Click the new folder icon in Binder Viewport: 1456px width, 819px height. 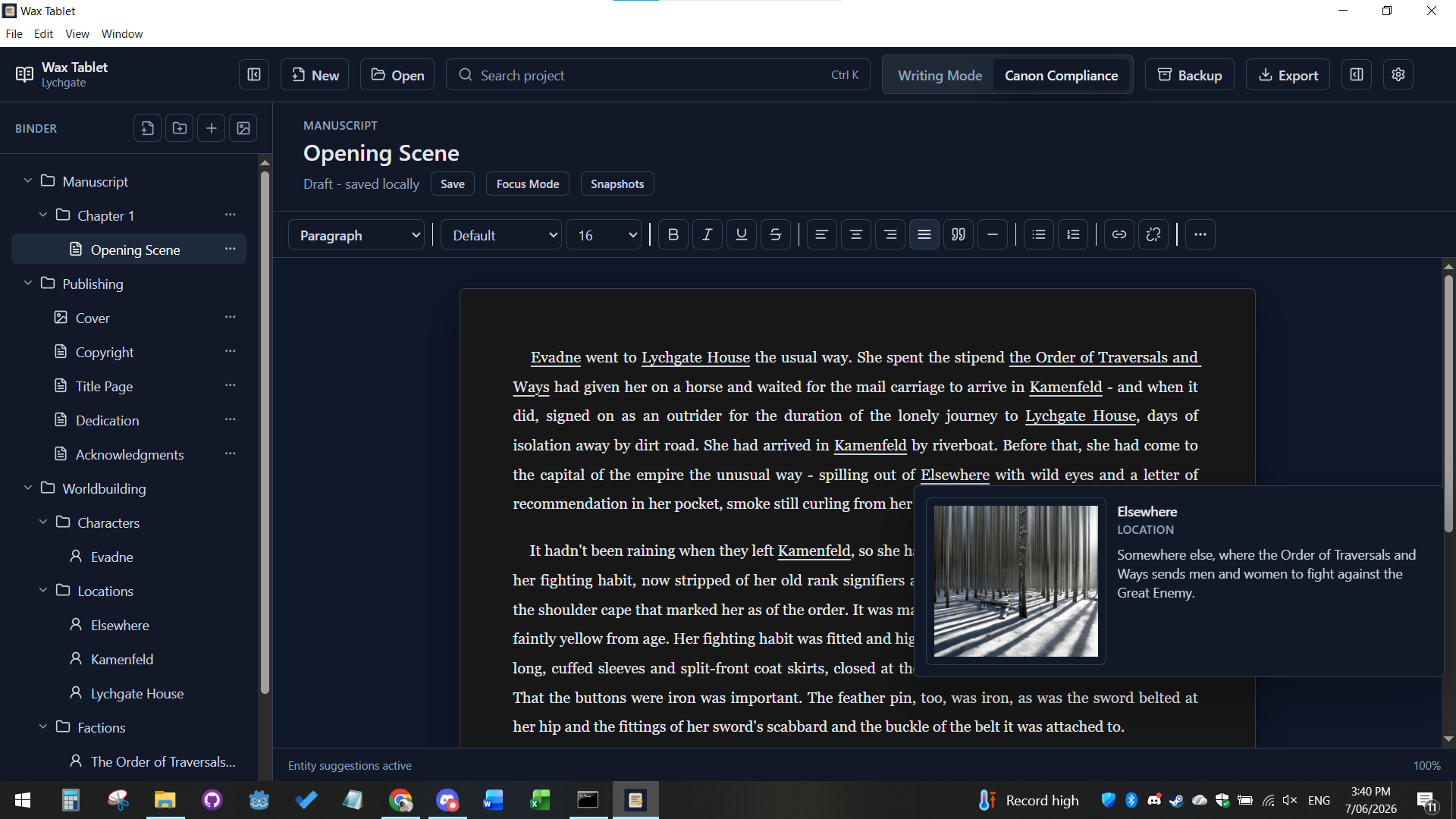[180, 128]
